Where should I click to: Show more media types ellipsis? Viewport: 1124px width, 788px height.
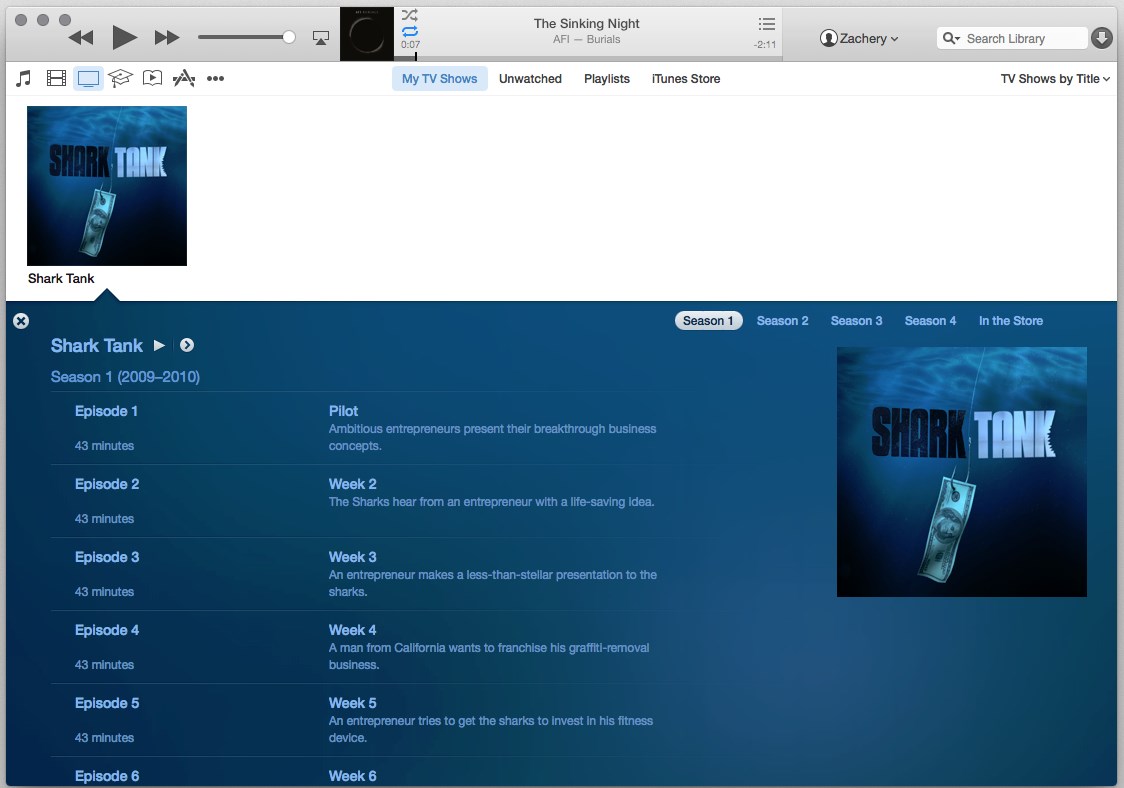click(x=215, y=79)
